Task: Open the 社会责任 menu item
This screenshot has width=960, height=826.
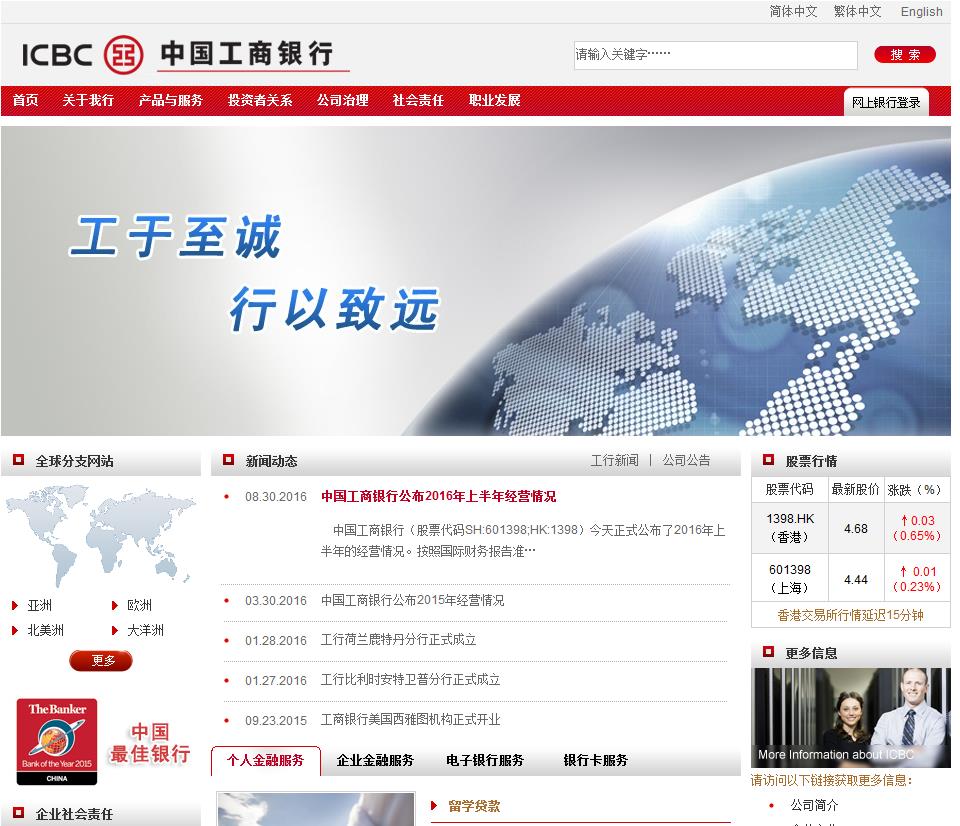Action: [x=418, y=100]
